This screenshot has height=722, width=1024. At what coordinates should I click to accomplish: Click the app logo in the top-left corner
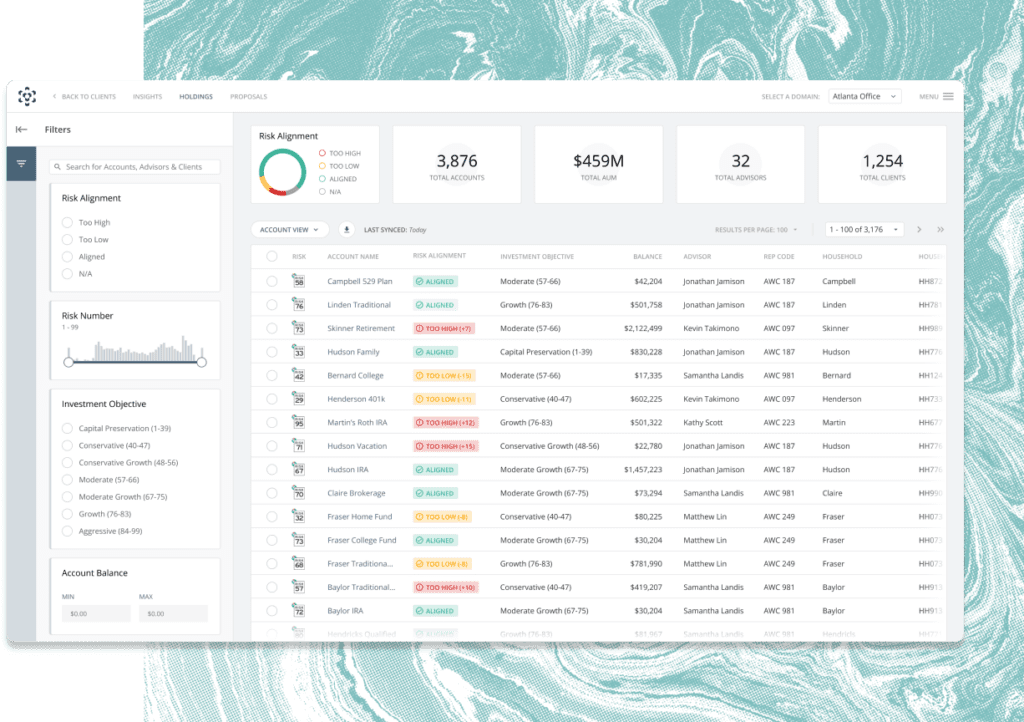coord(27,97)
